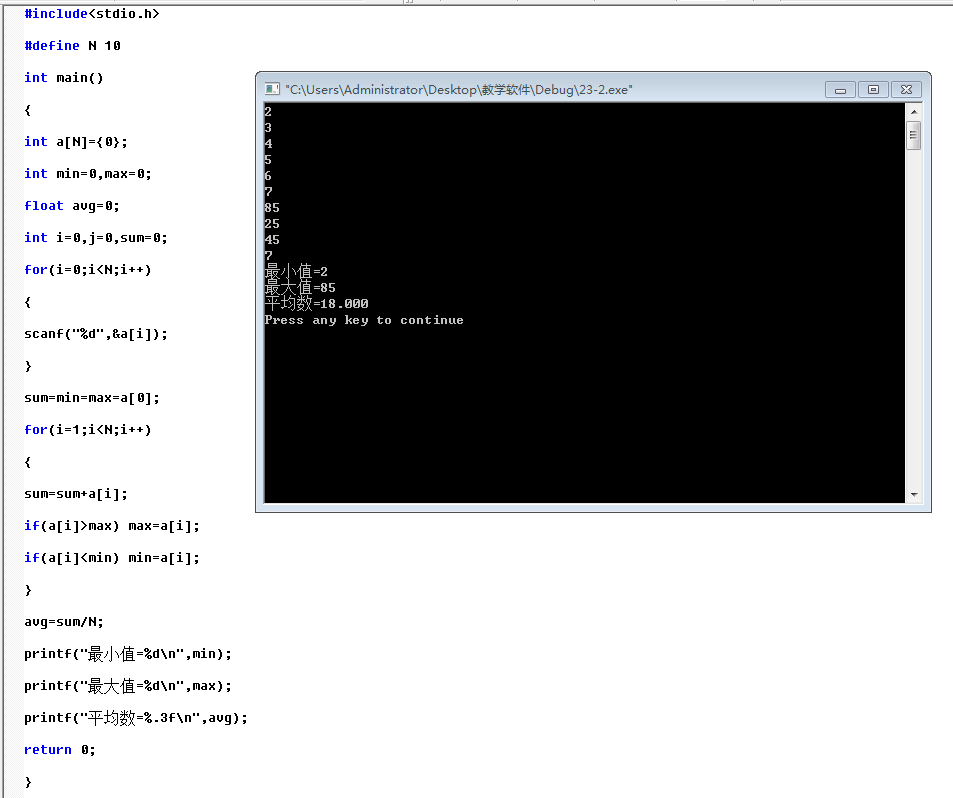Click the 'avg=sum/N;' line

tap(64, 622)
